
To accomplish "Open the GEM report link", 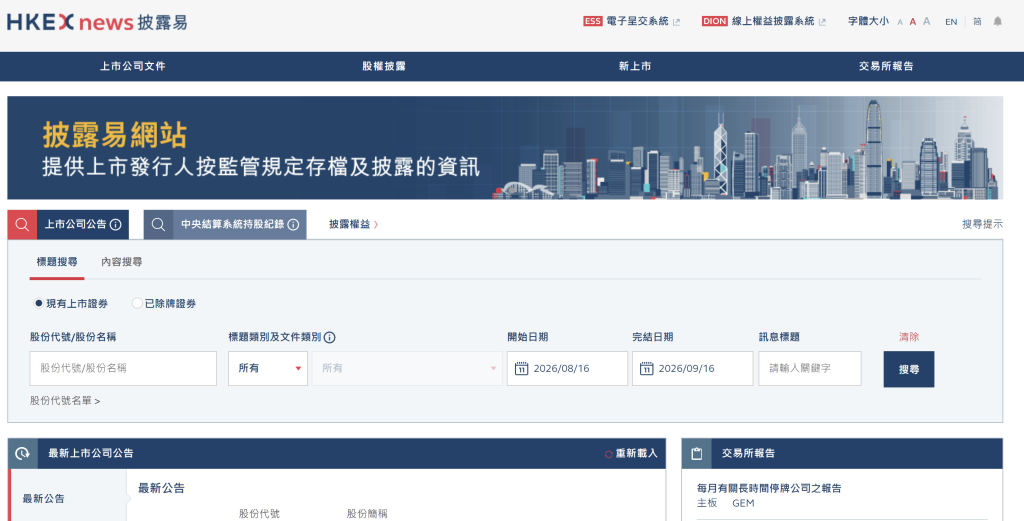I will (743, 503).
